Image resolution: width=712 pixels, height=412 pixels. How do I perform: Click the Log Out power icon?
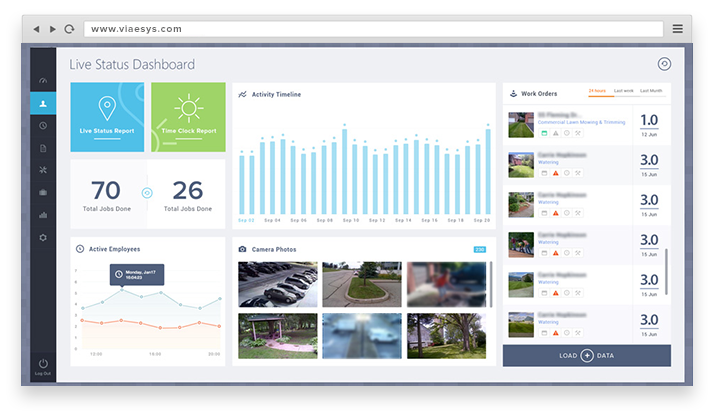pos(43,364)
